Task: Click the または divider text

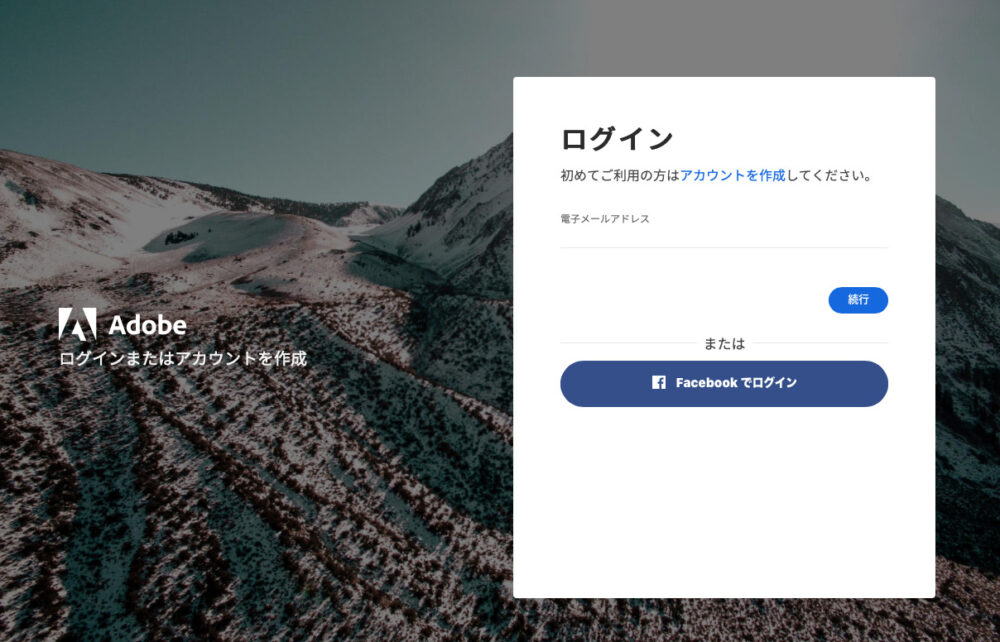Action: tap(724, 344)
